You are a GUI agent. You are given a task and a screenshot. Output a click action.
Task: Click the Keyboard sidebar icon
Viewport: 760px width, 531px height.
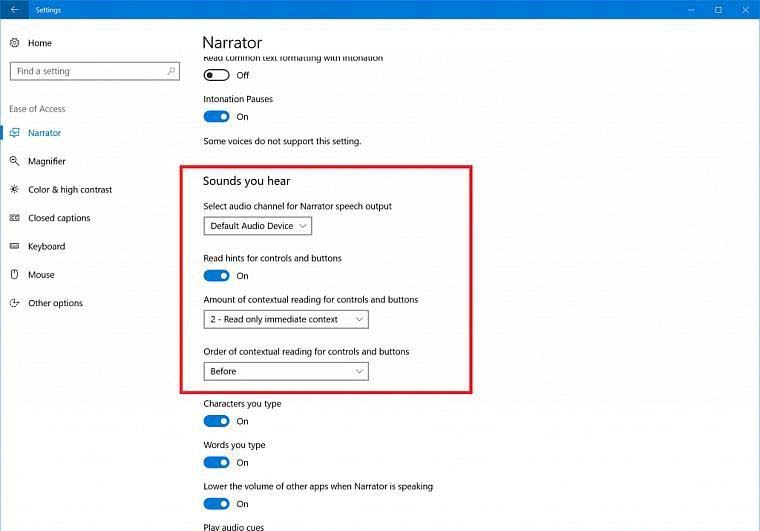tap(15, 246)
